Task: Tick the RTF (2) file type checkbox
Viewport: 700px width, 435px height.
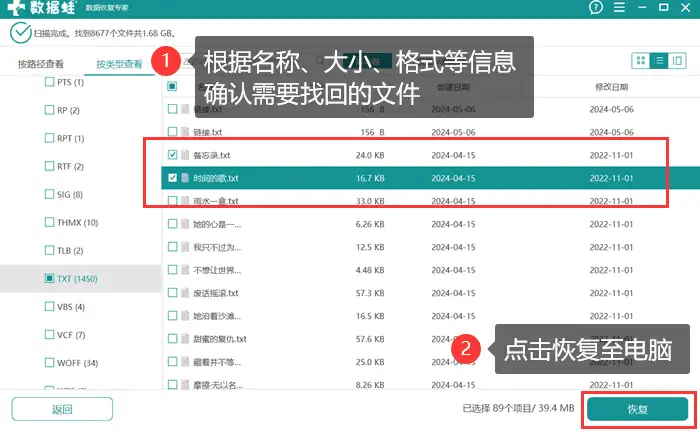Action: pyautogui.click(x=50, y=166)
